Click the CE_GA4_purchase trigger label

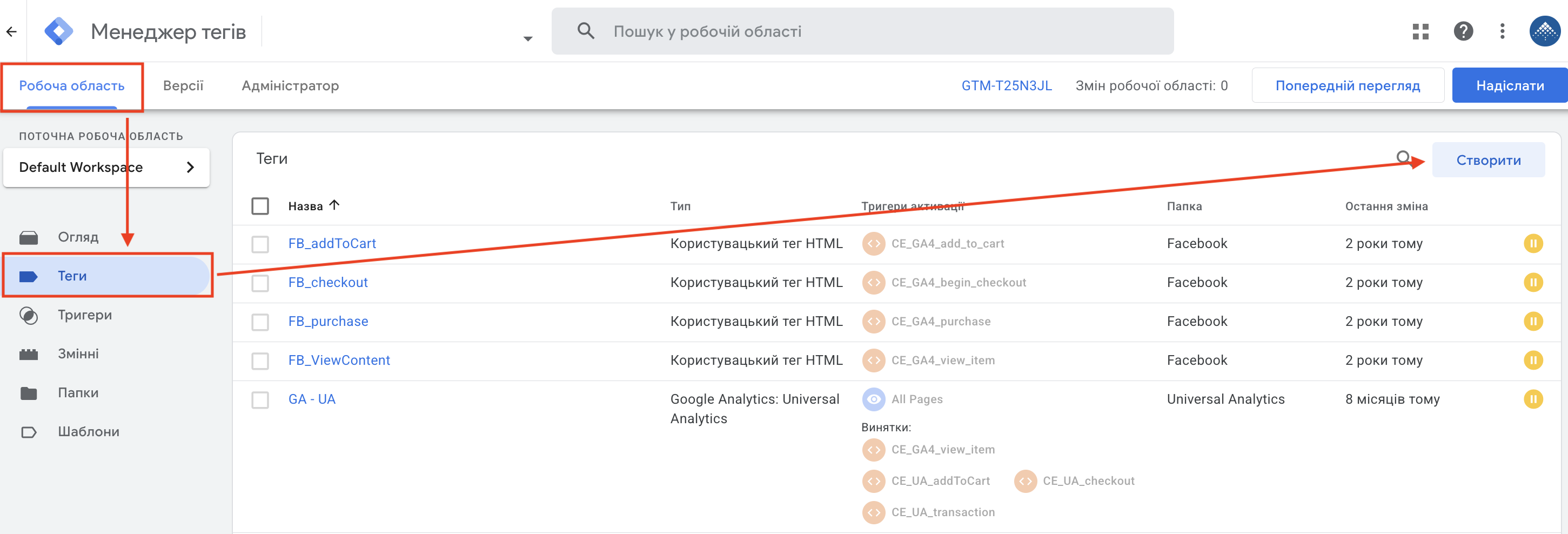coord(941,322)
